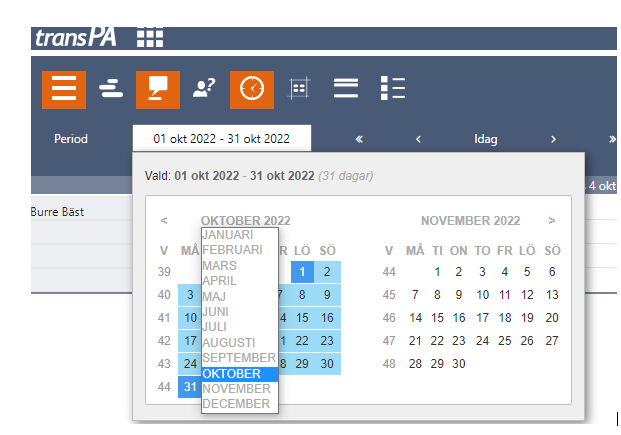Click week number 41 in October
This screenshot has width=621, height=435.
[x=164, y=318]
